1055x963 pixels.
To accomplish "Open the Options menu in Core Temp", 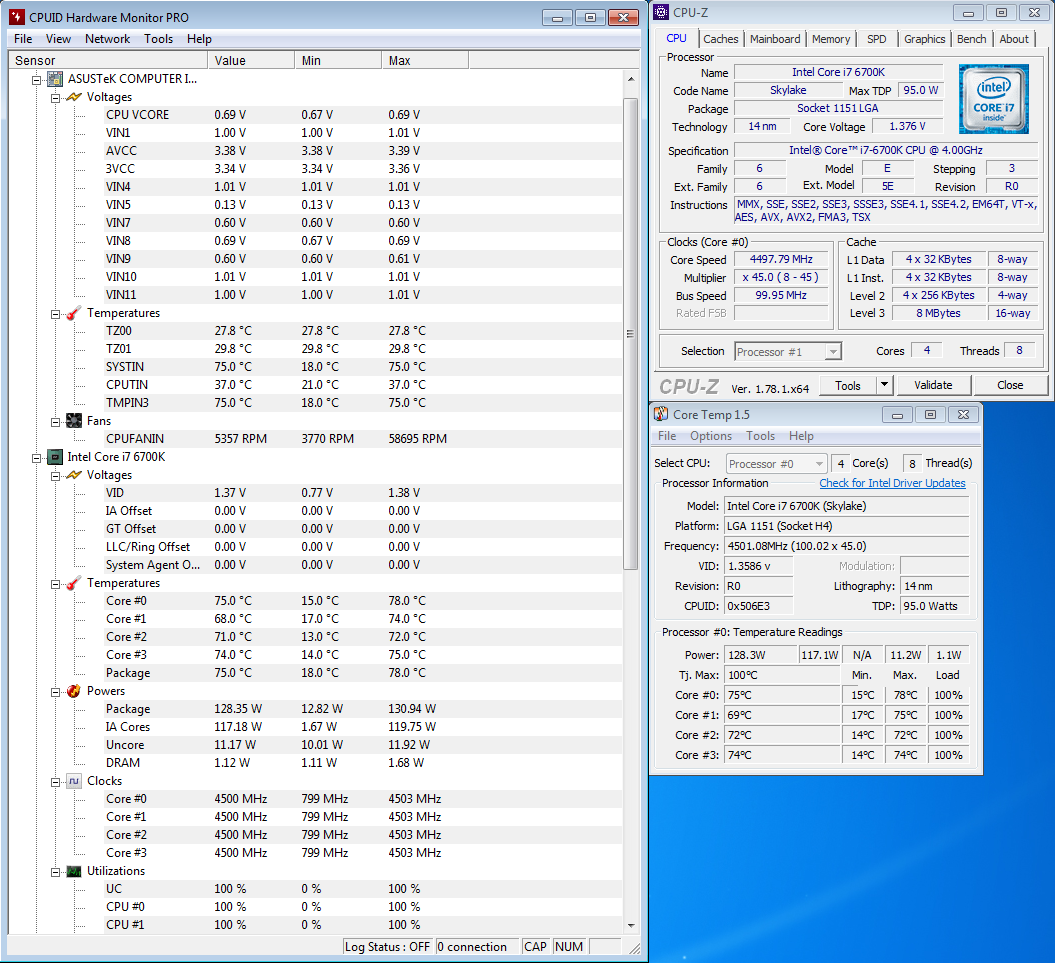I will tap(711, 436).
